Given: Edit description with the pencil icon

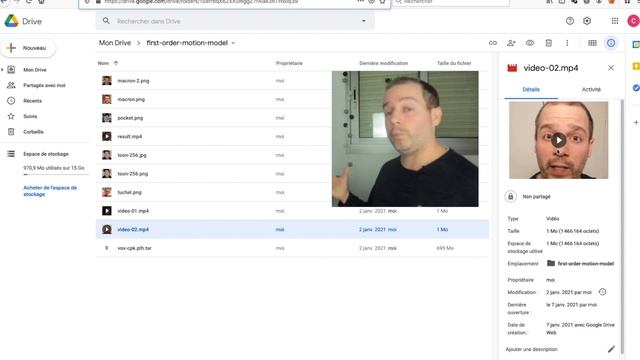Looking at the screenshot, I should 611,349.
